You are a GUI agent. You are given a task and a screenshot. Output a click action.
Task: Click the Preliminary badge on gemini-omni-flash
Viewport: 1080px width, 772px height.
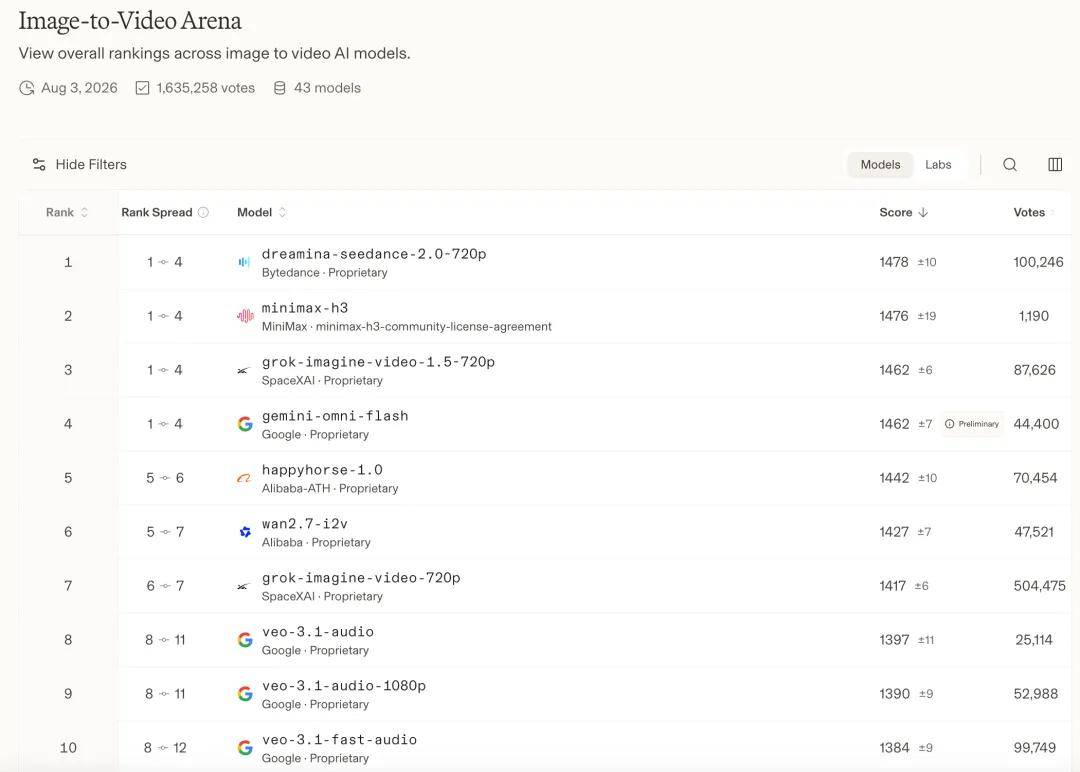[x=972, y=424]
